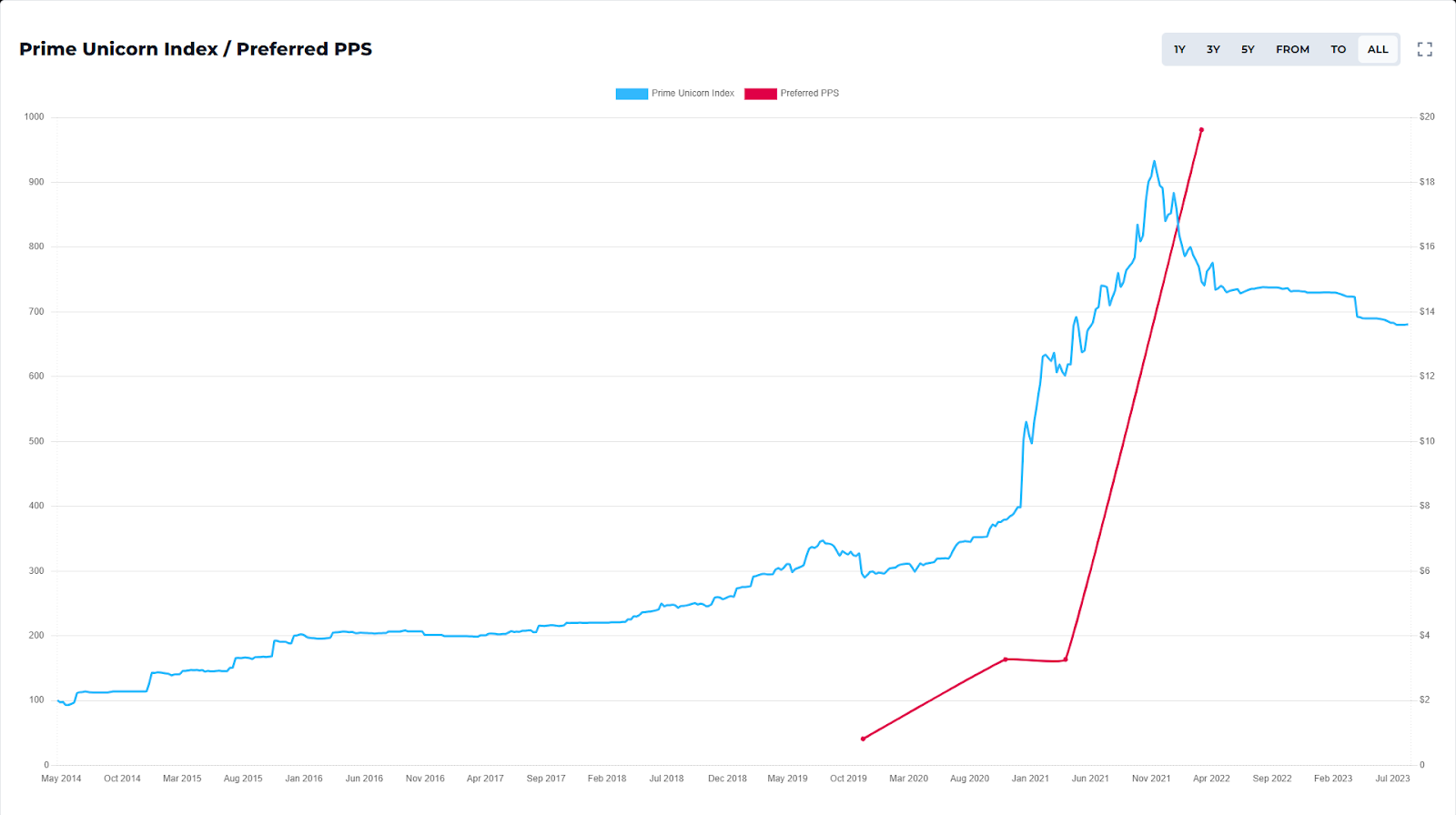Click the Apr 2022 axis label
The image size is (1456, 815).
tap(1211, 779)
